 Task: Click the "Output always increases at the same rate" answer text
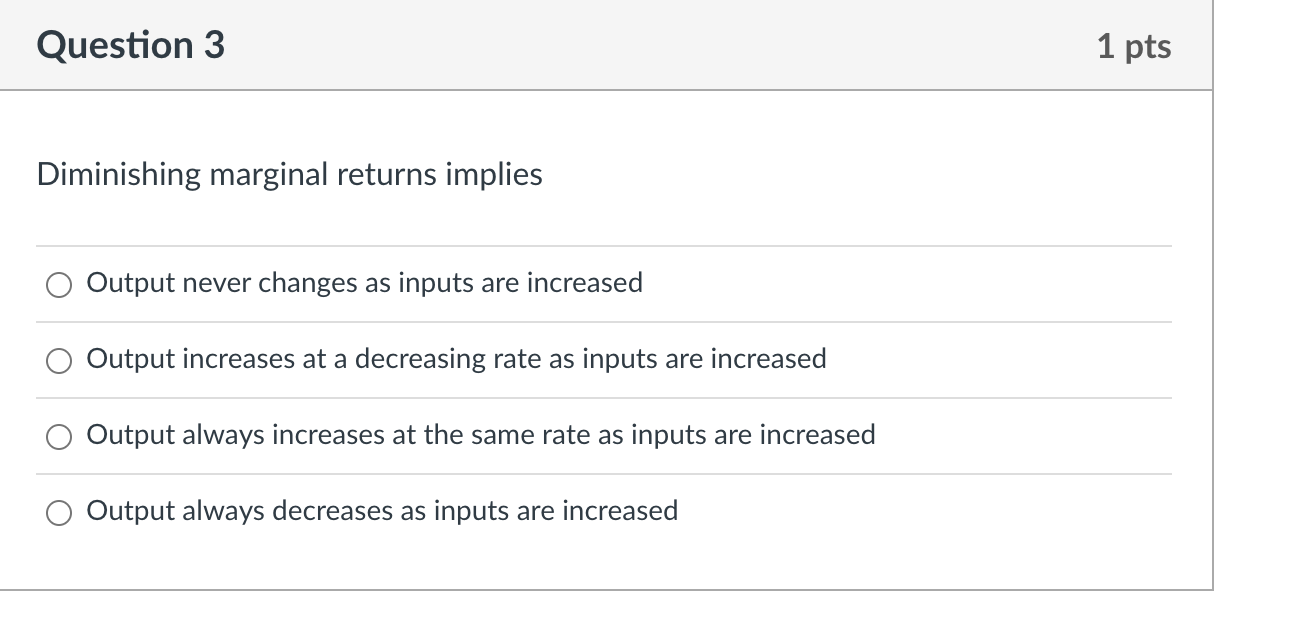click(x=480, y=435)
